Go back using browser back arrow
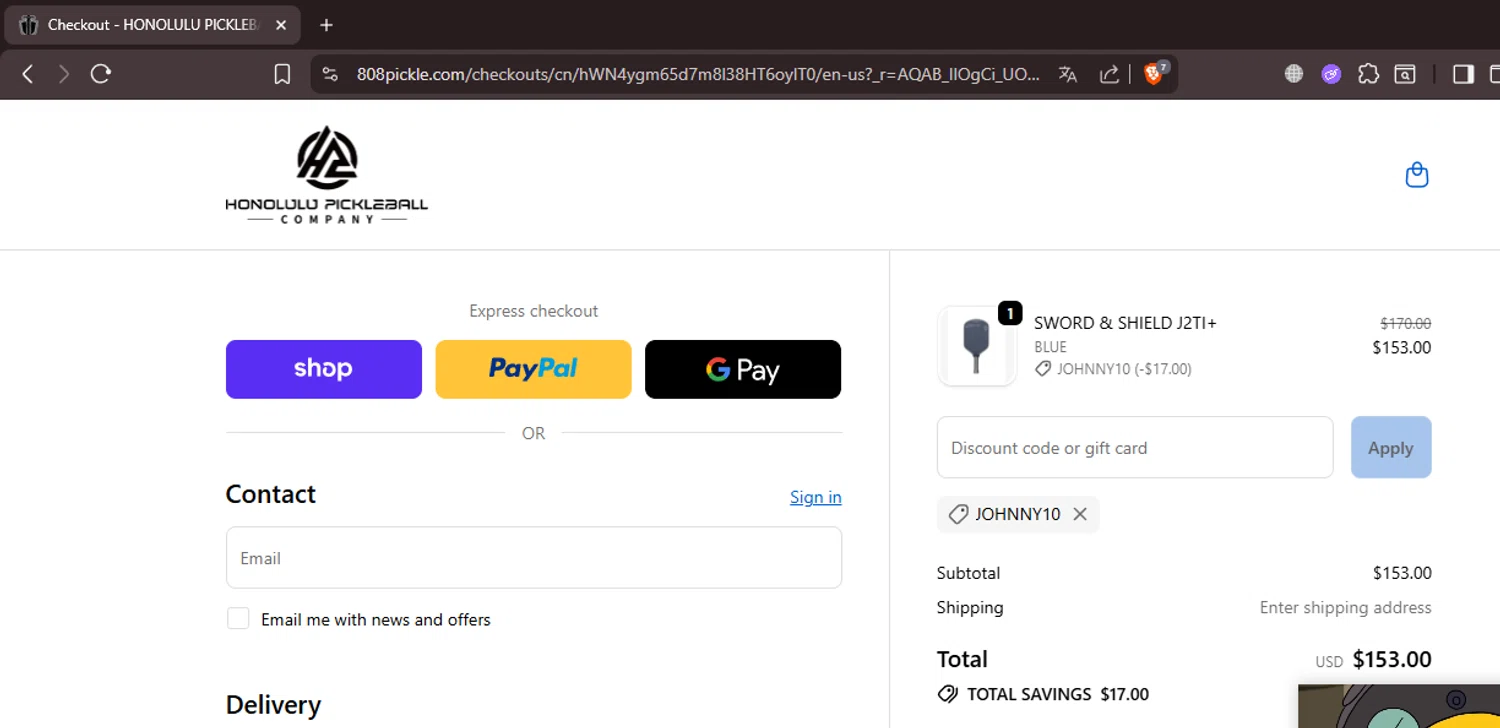The width and height of the screenshot is (1500, 728). point(28,74)
